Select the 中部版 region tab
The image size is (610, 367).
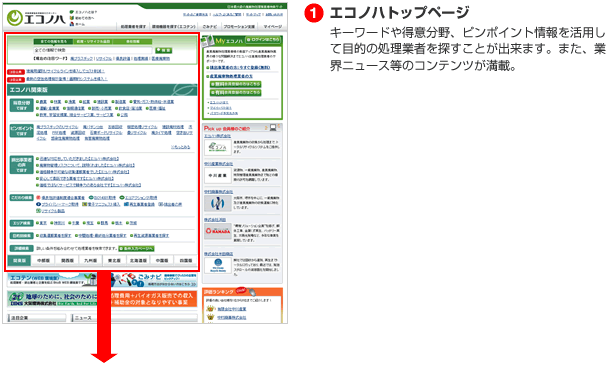pyautogui.click(x=43, y=260)
